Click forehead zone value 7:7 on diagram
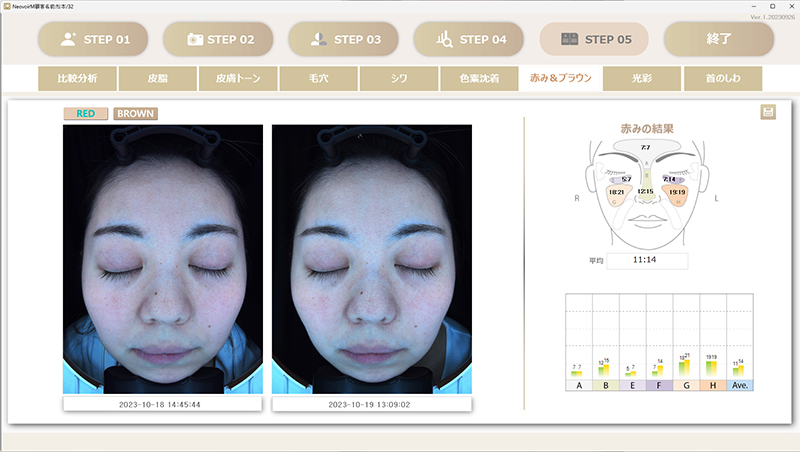The width and height of the screenshot is (800, 452). click(x=645, y=147)
